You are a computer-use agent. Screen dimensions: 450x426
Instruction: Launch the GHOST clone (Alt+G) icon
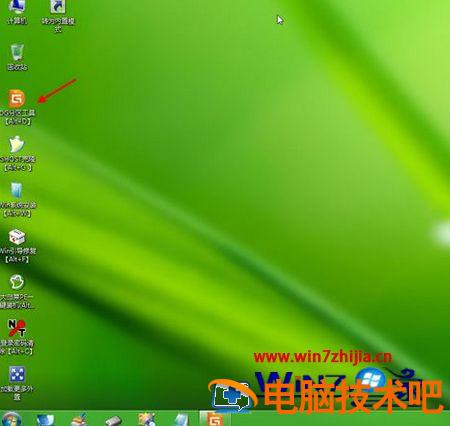pos(17,153)
